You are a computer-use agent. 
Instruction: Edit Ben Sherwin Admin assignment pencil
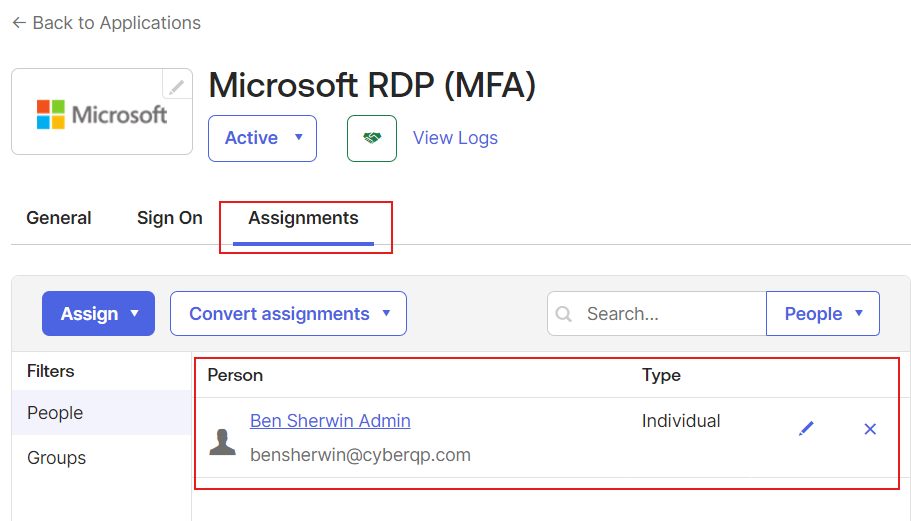(806, 429)
